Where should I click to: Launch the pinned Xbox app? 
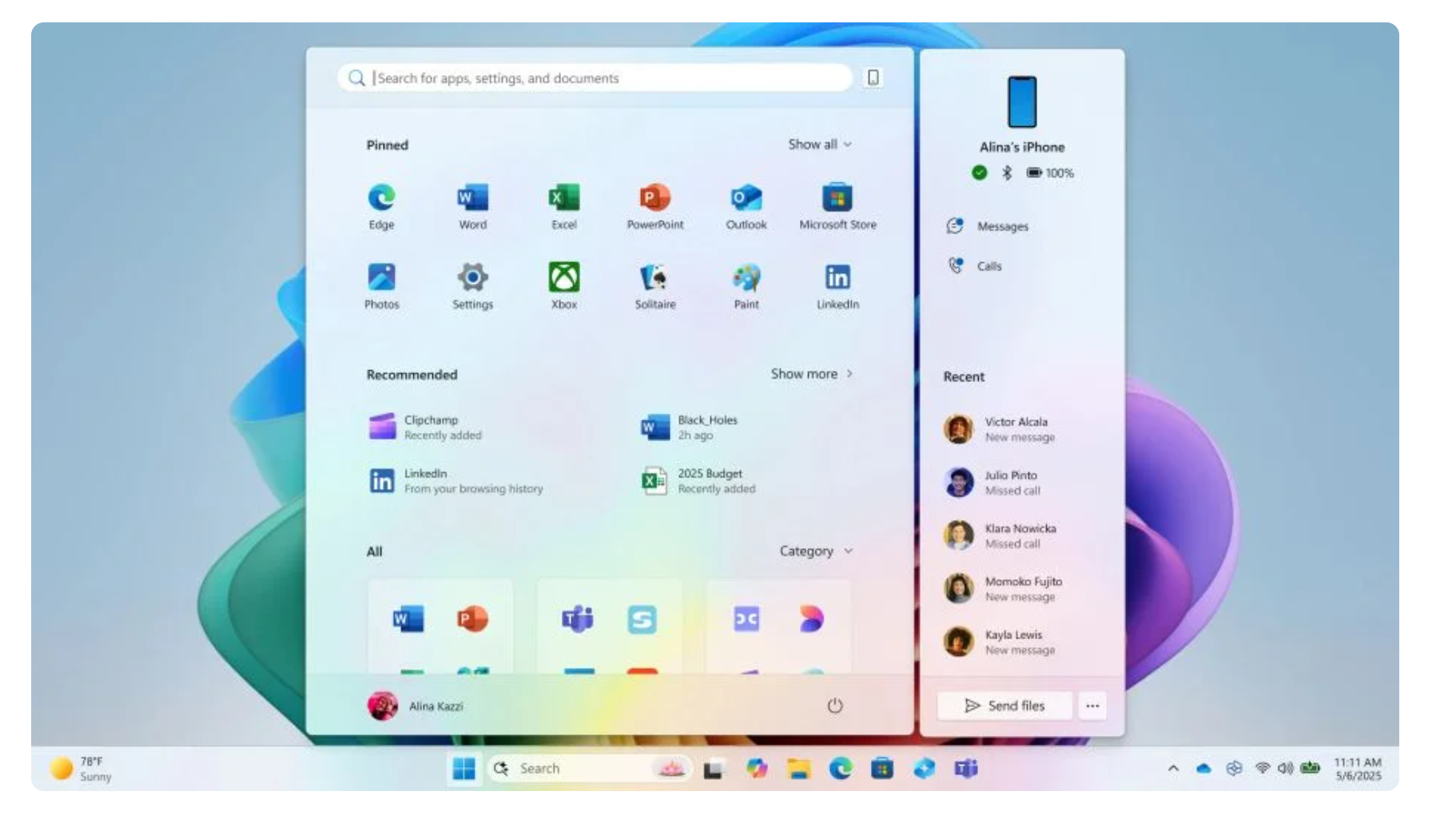(x=563, y=286)
